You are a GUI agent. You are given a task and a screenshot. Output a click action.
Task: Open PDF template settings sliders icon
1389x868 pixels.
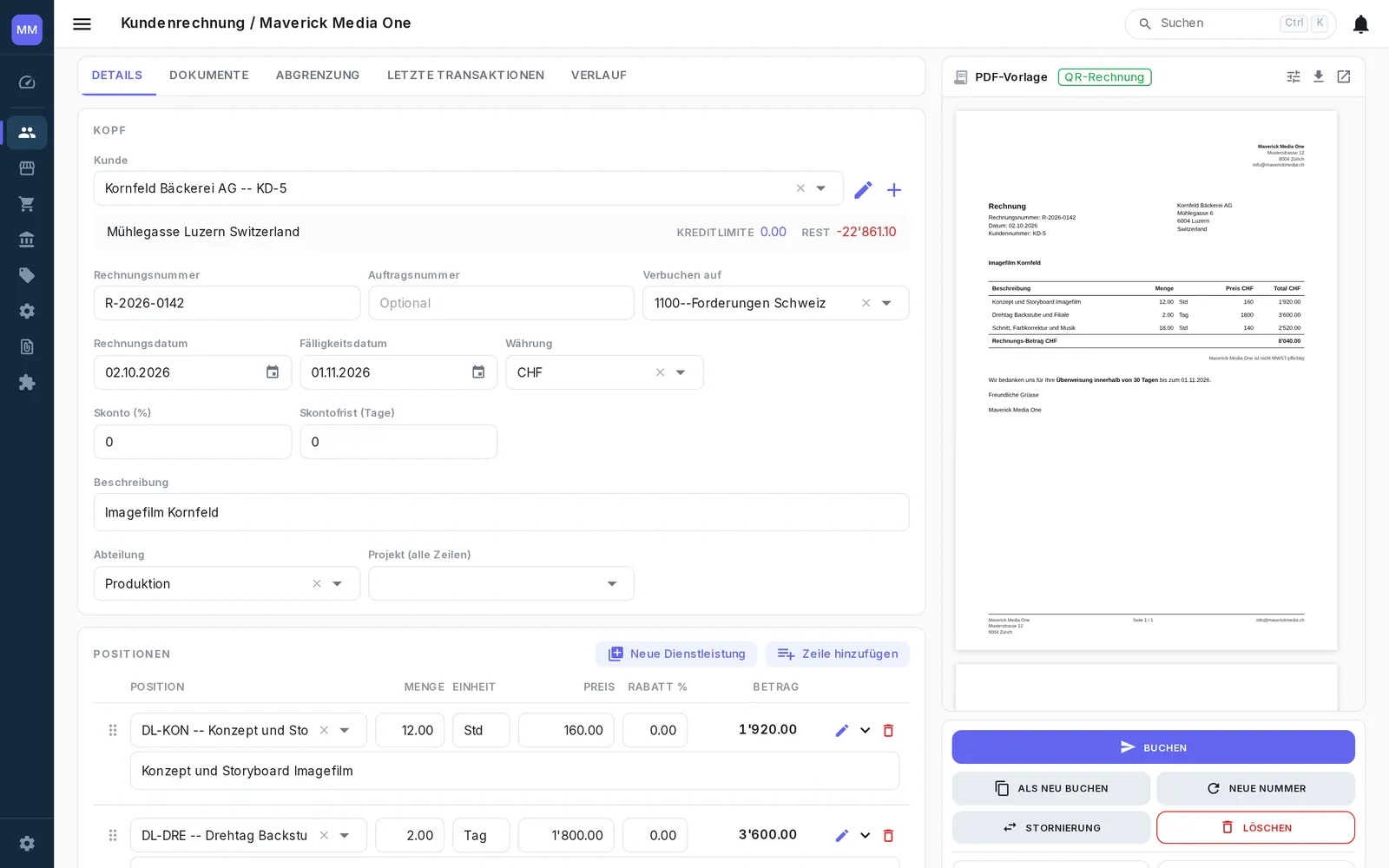tap(1294, 76)
